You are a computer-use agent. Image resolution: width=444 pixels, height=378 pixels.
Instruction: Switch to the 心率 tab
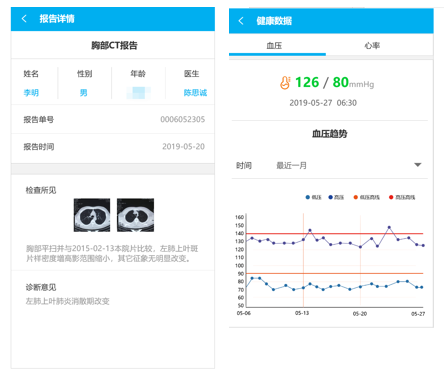(372, 46)
